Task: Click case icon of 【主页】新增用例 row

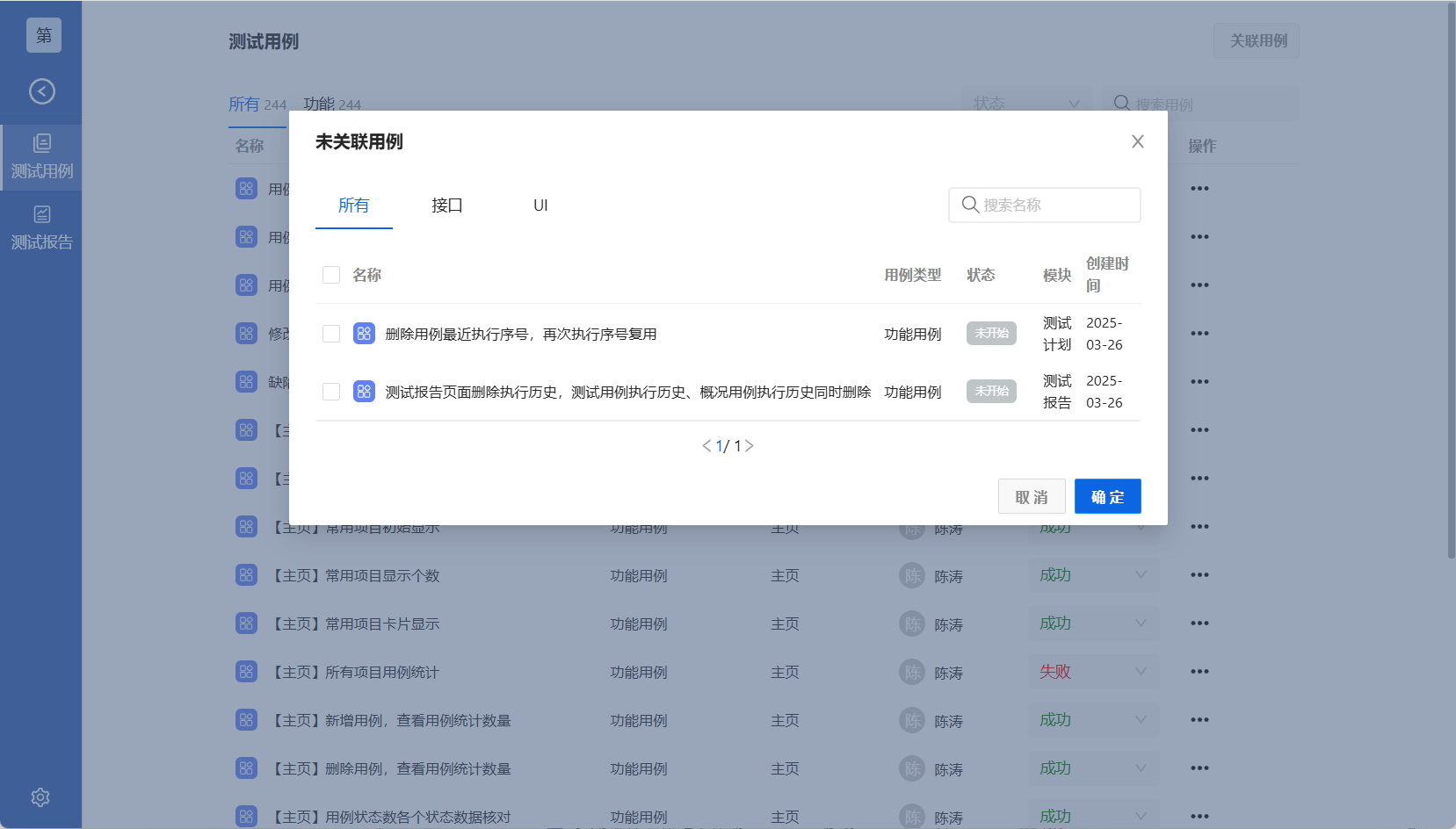Action: [246, 720]
